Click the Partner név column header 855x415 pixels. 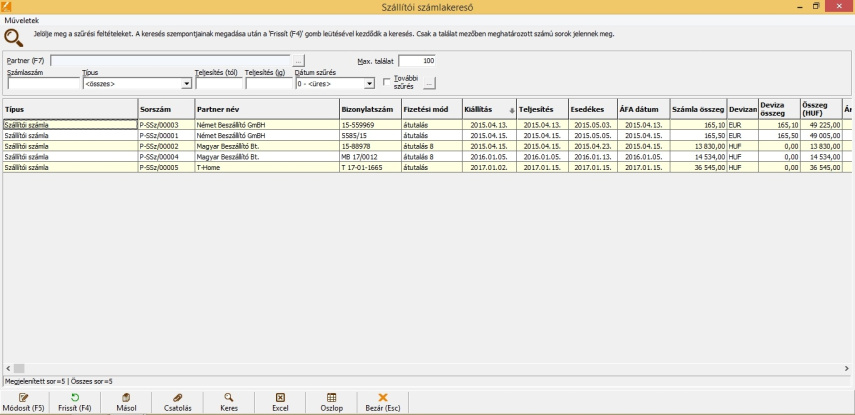pos(266,109)
